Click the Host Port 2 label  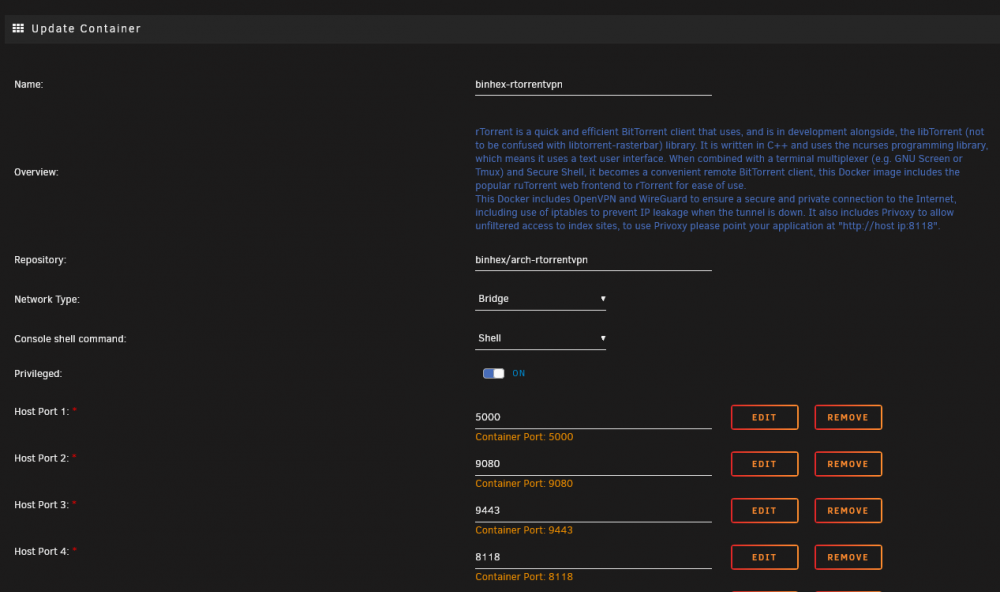coord(41,459)
